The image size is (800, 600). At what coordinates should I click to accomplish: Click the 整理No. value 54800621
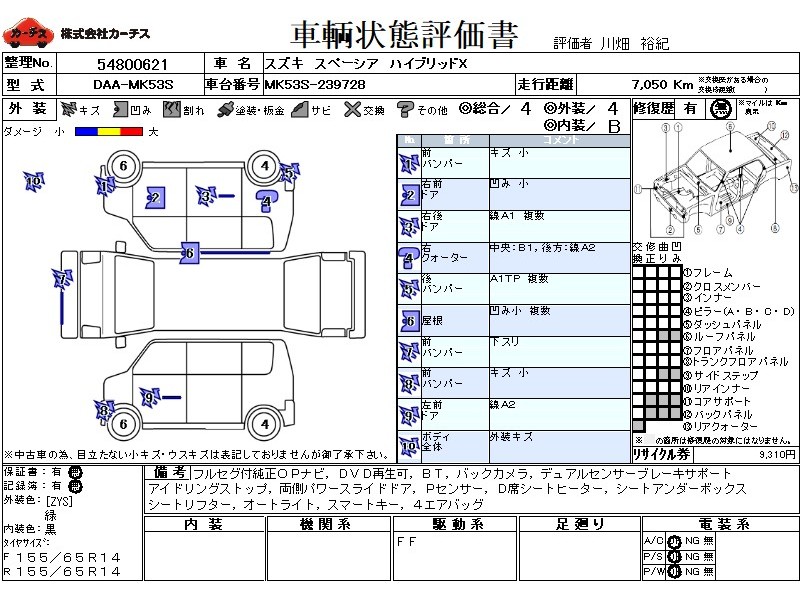pos(132,64)
